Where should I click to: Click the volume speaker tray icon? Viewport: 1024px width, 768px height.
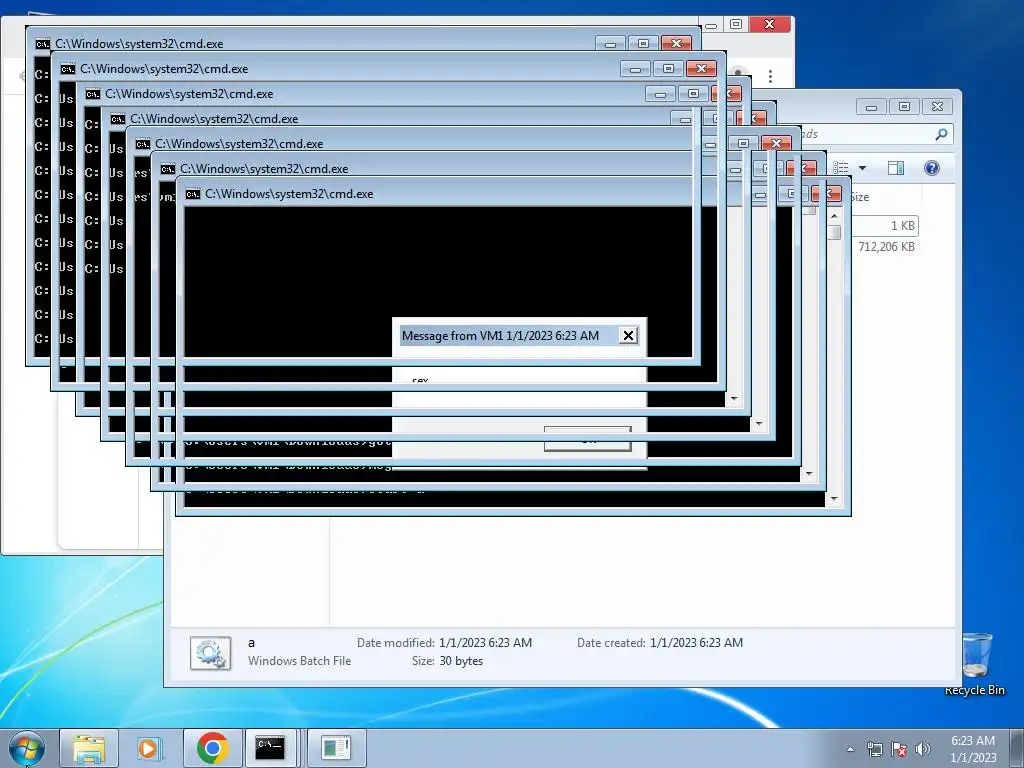(x=923, y=749)
